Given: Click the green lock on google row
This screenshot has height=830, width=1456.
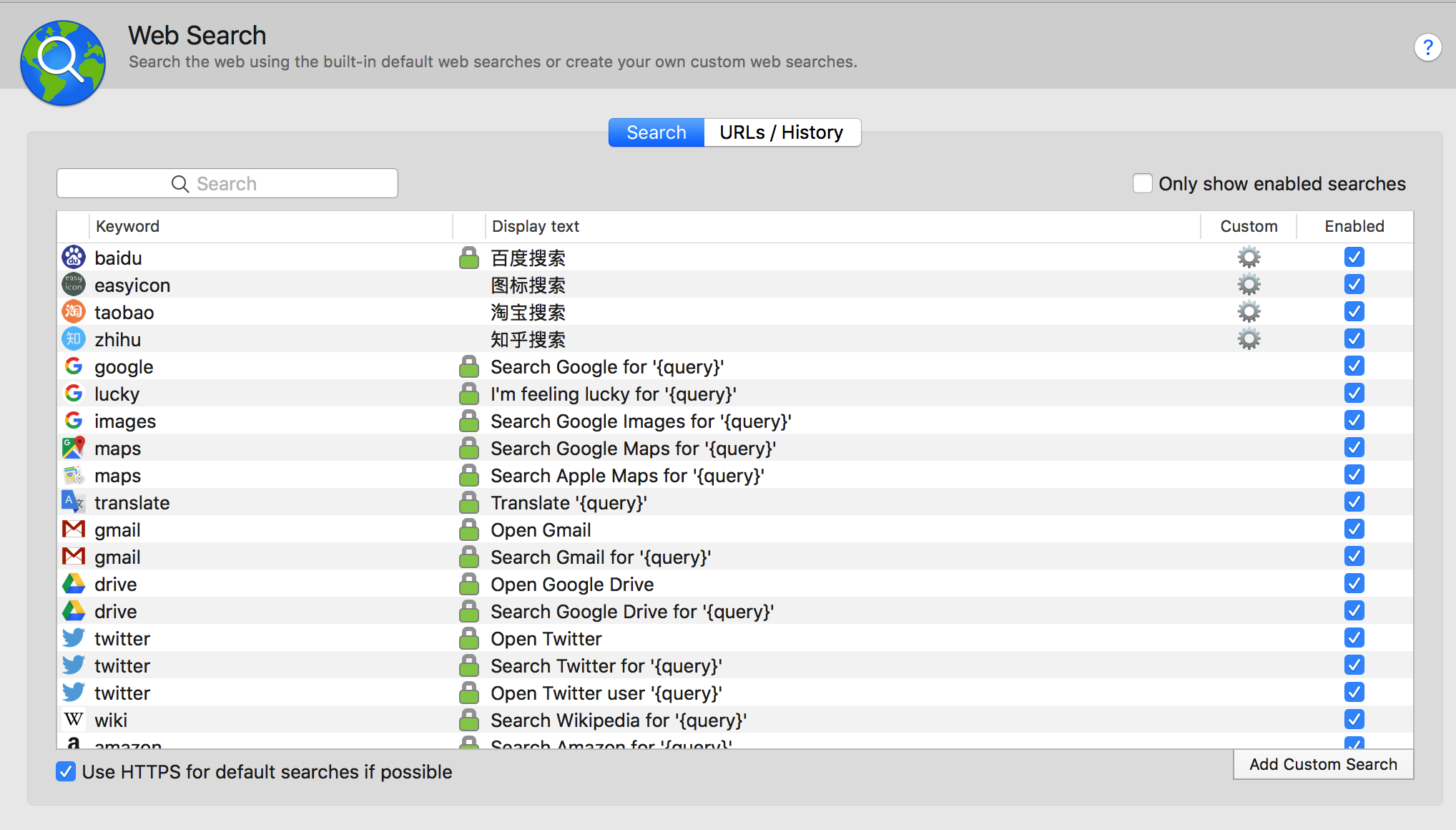Looking at the screenshot, I should point(469,366).
